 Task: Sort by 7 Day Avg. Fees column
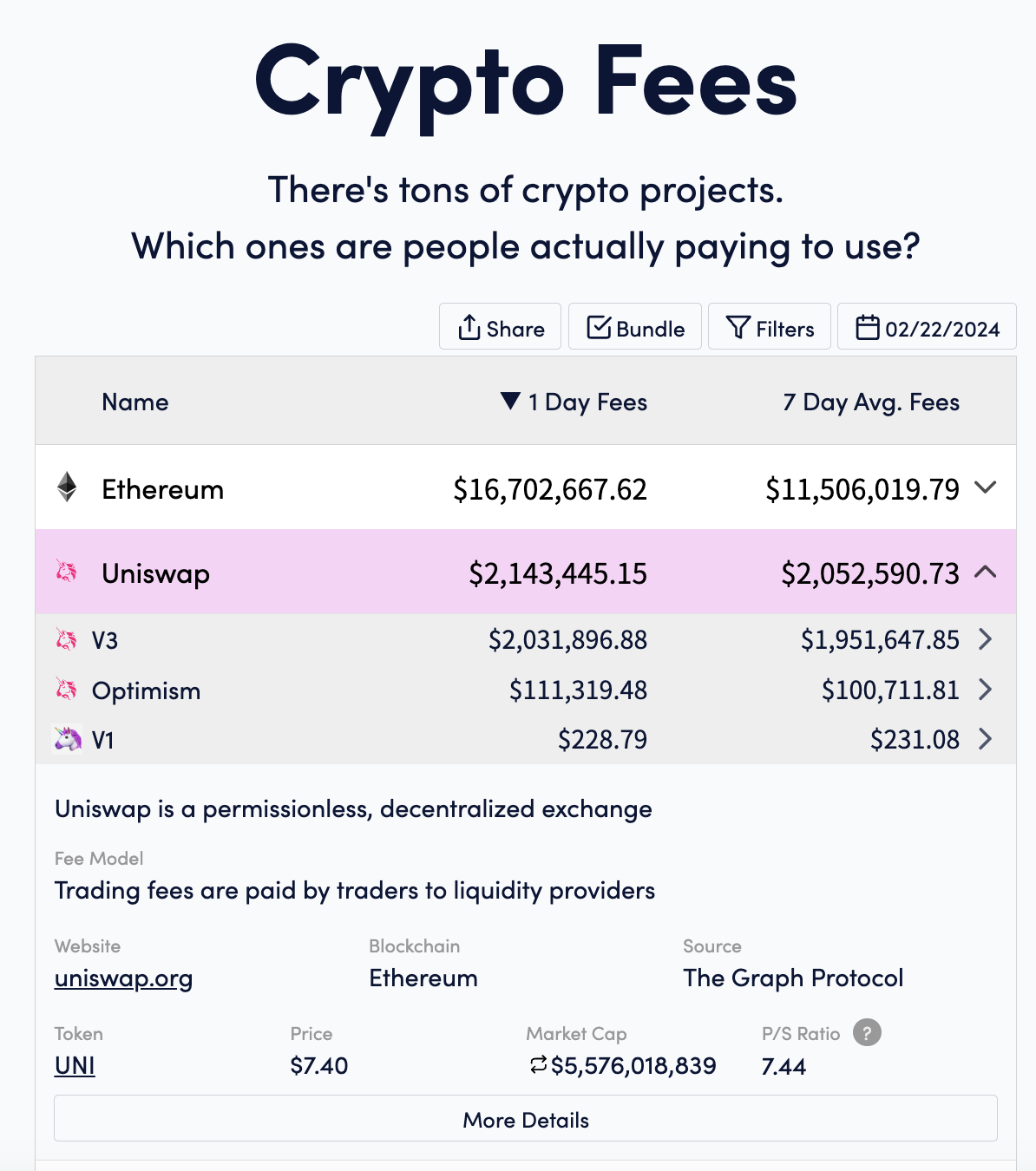click(x=870, y=402)
